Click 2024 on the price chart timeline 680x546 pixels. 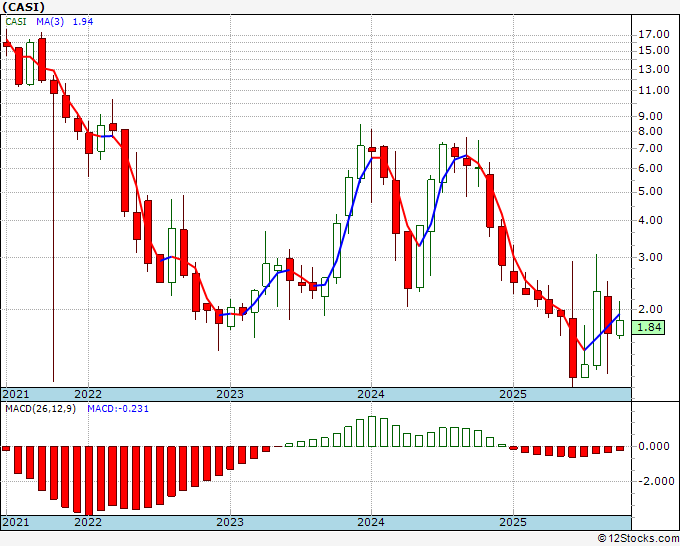(371, 394)
